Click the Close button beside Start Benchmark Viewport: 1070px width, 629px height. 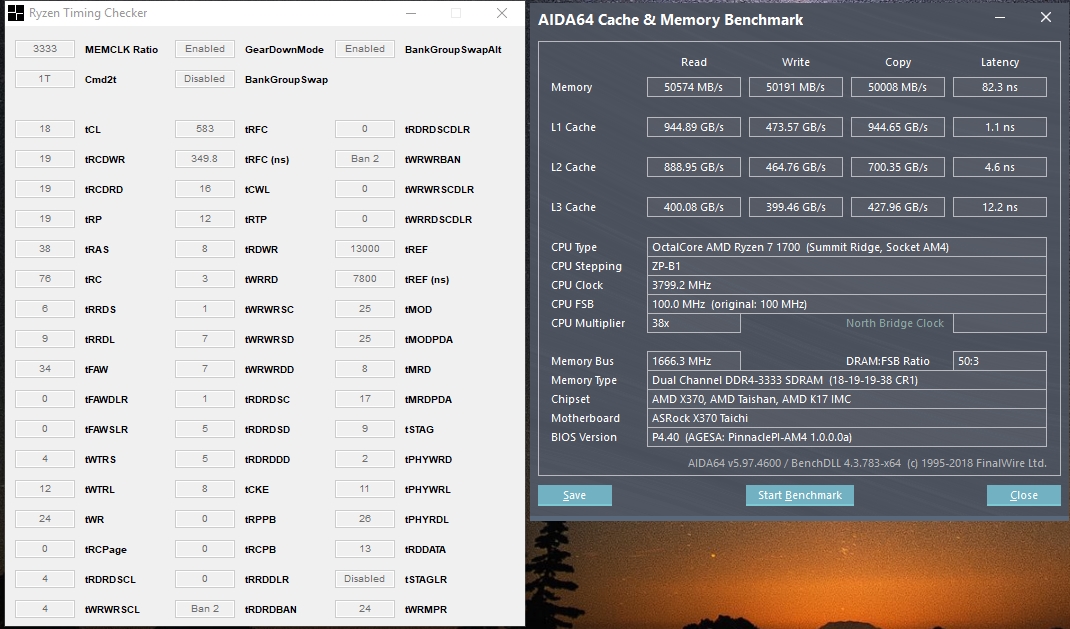[x=1023, y=495]
